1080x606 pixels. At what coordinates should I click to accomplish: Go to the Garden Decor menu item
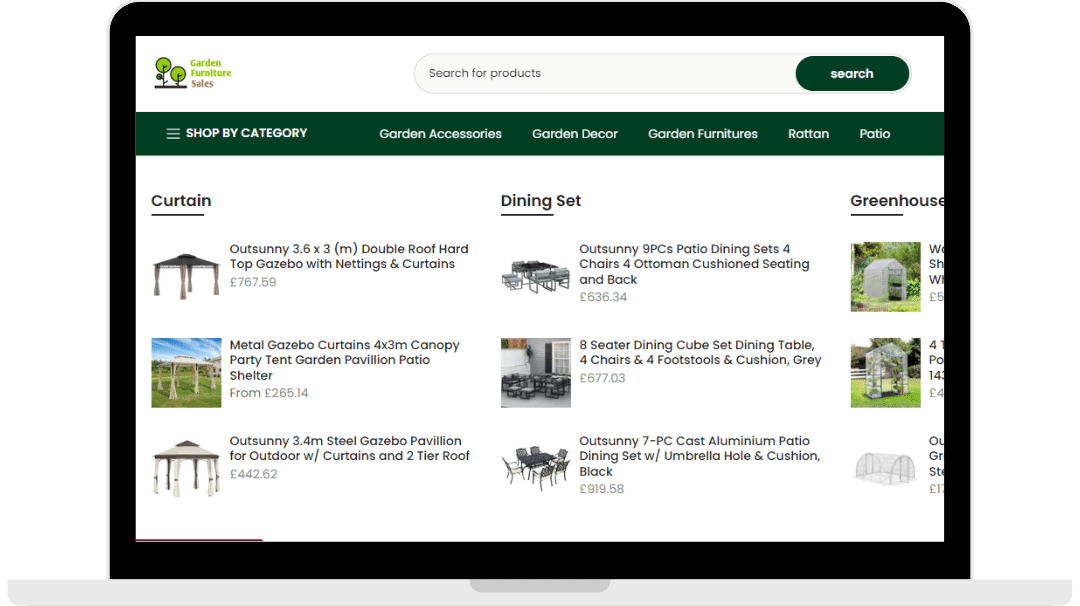click(x=574, y=134)
